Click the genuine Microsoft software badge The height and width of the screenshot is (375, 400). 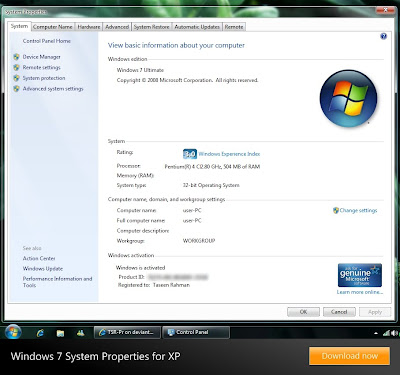tap(360, 275)
